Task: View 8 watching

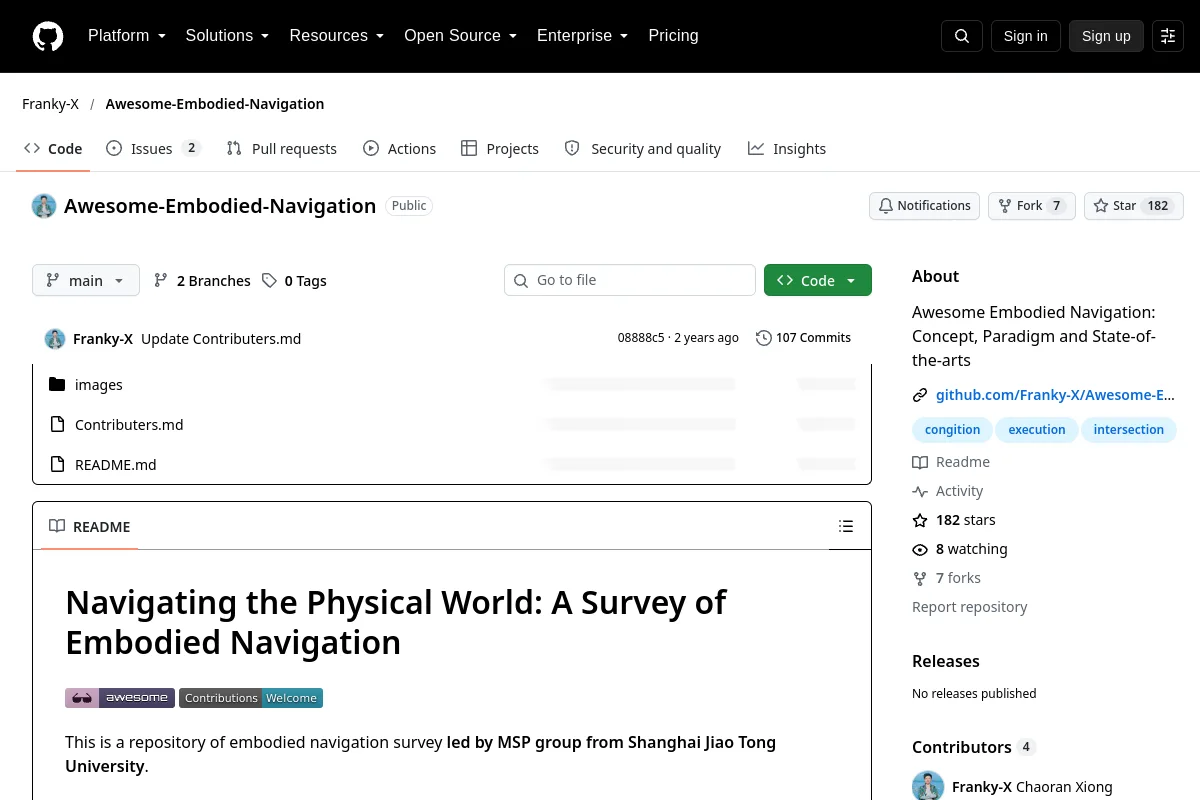Action: 960,549
